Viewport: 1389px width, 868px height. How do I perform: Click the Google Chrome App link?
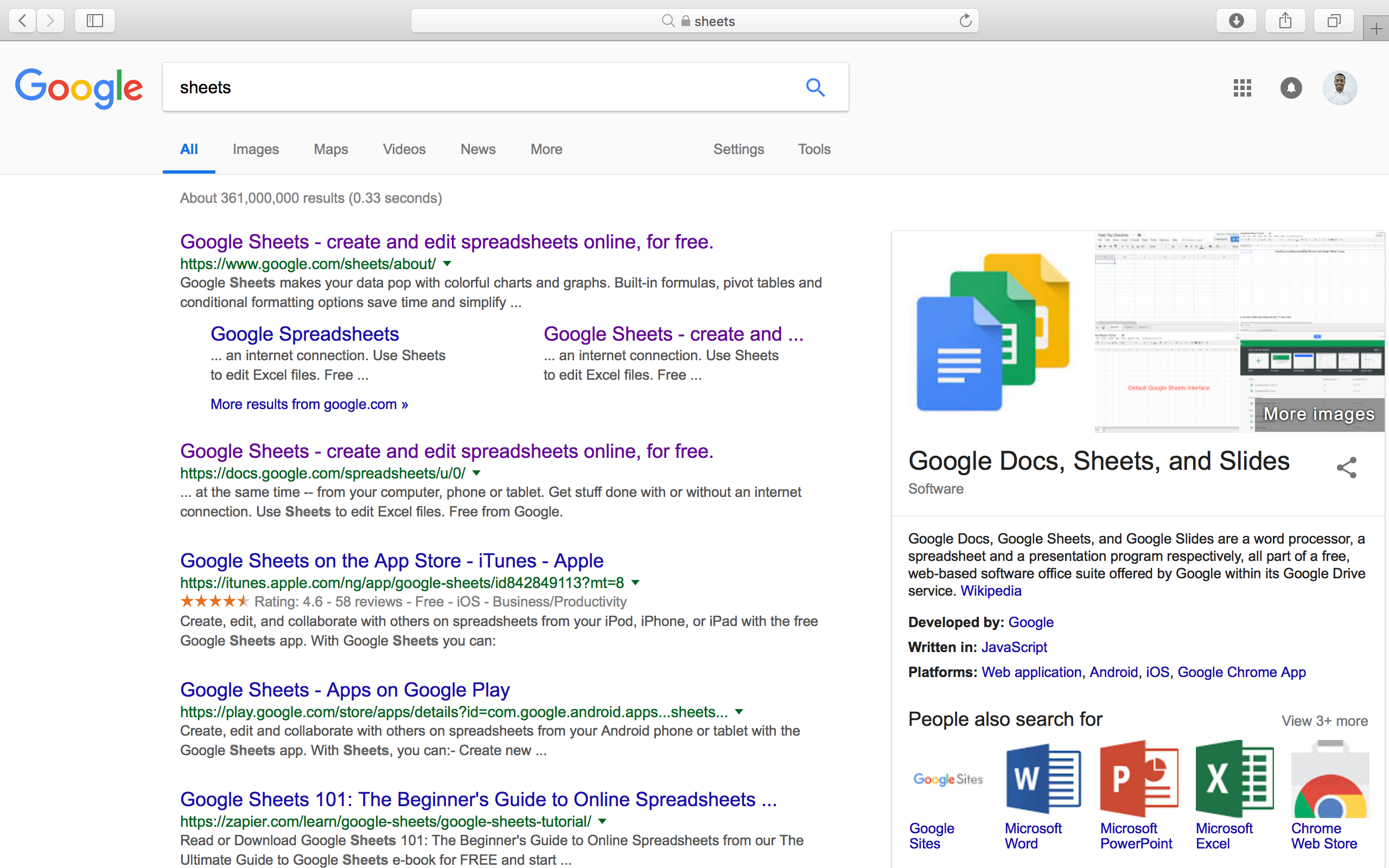pyautogui.click(x=1241, y=672)
